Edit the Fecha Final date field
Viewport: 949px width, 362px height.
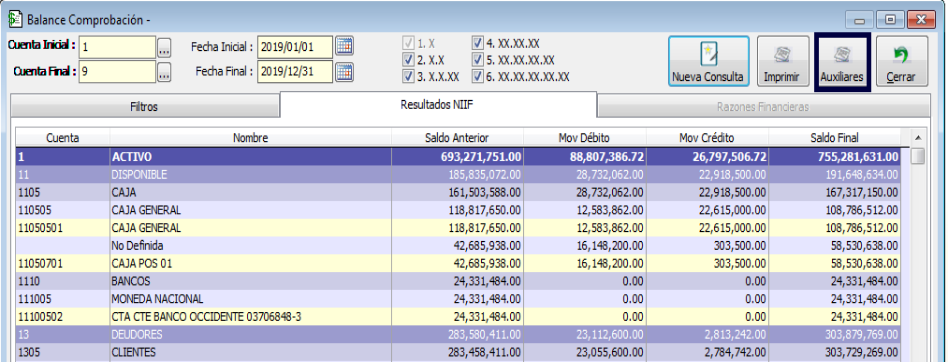(295, 71)
